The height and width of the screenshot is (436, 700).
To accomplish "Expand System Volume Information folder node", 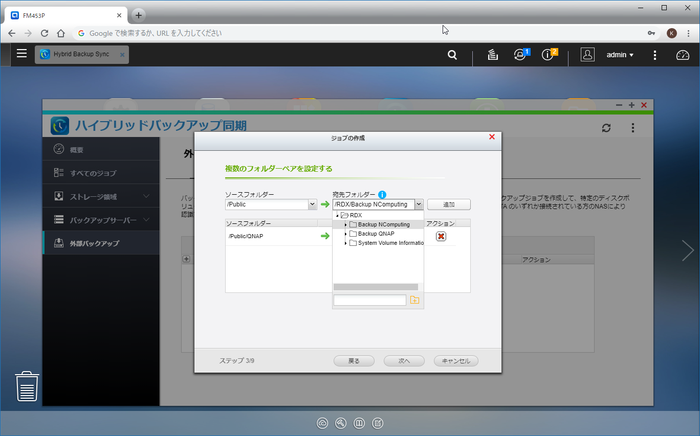I will 345,243.
